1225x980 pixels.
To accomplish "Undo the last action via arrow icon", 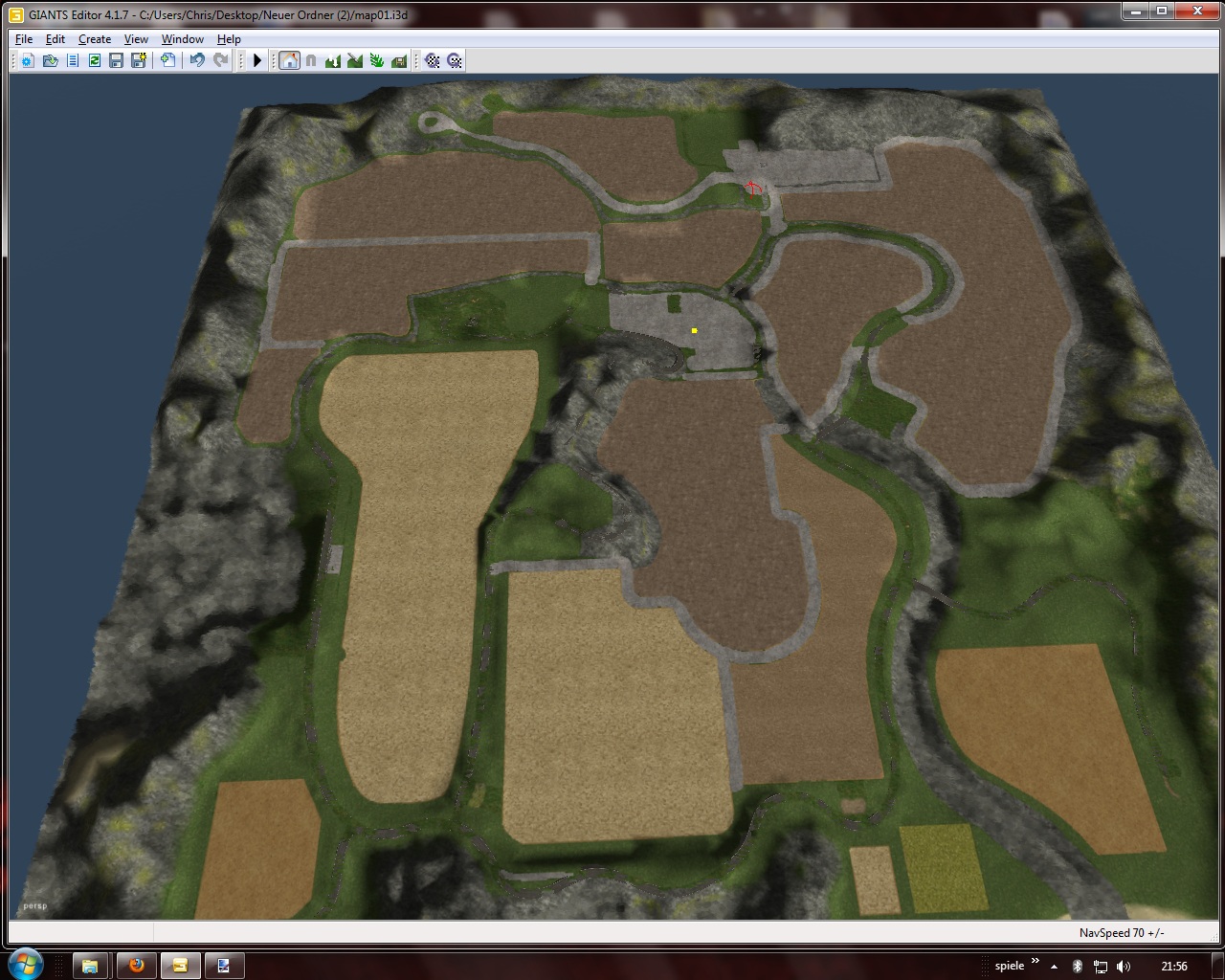I will pyautogui.click(x=197, y=60).
